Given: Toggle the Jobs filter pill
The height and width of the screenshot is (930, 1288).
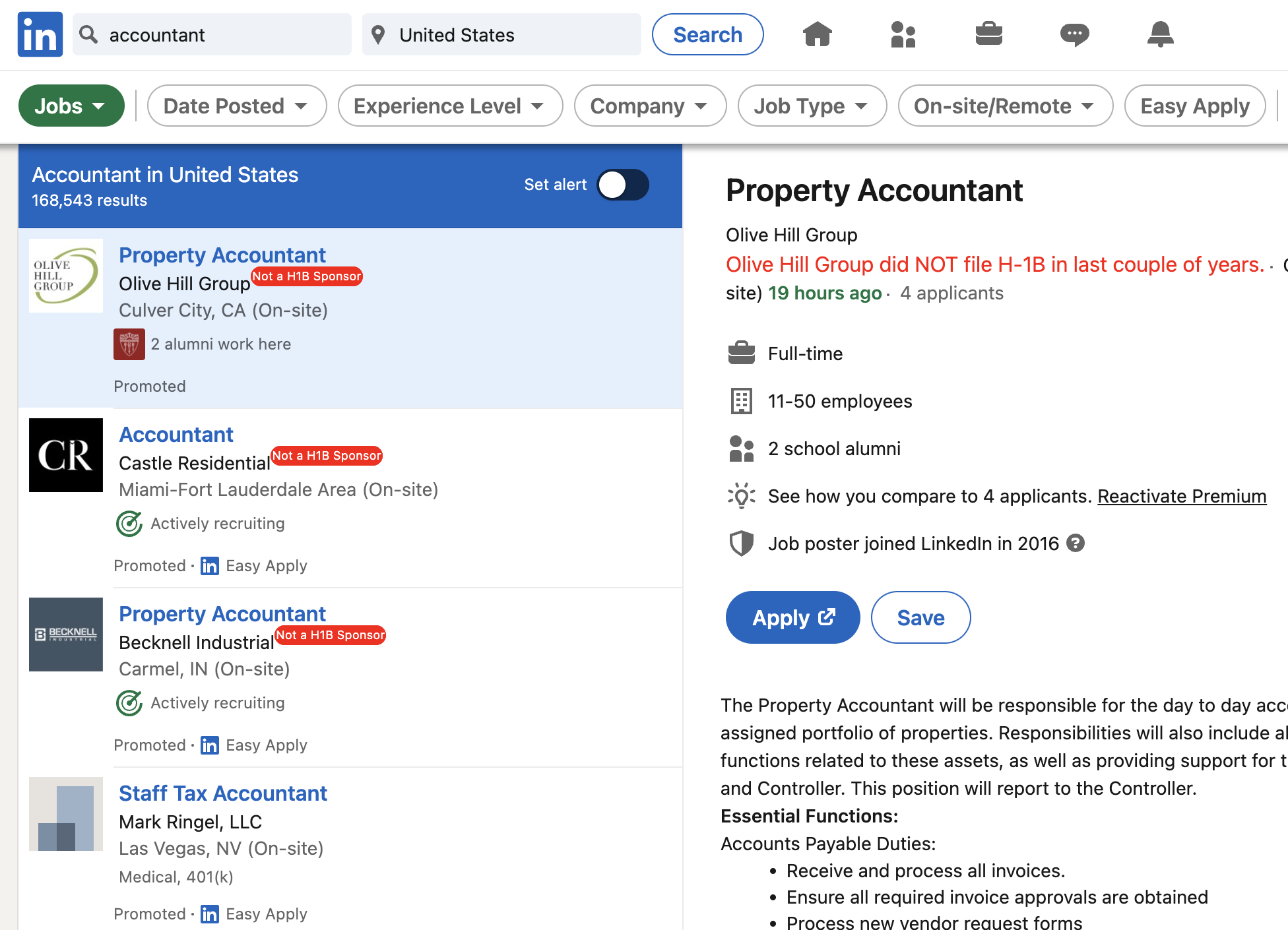Looking at the screenshot, I should pyautogui.click(x=71, y=106).
